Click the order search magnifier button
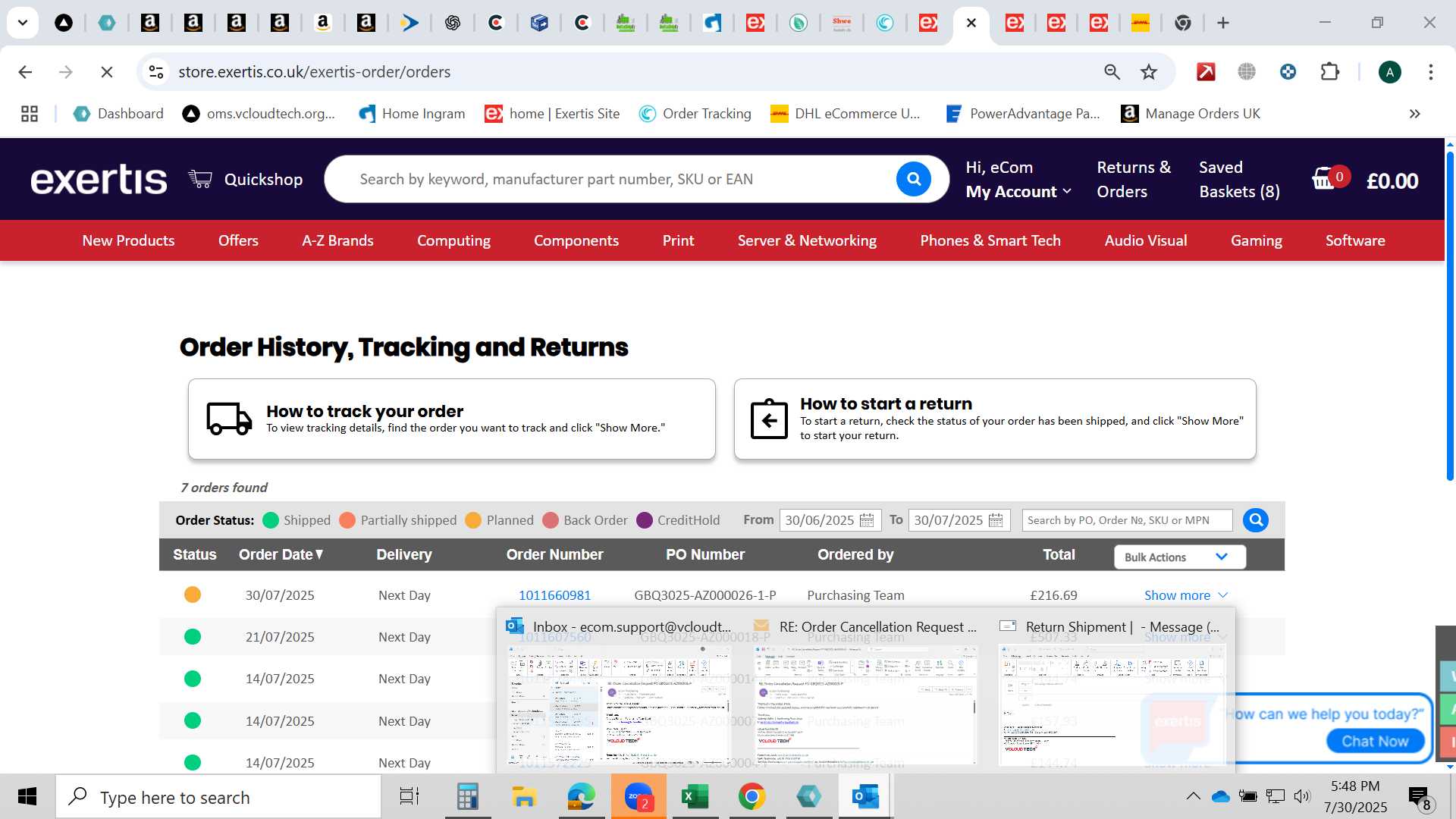 pyautogui.click(x=1256, y=520)
